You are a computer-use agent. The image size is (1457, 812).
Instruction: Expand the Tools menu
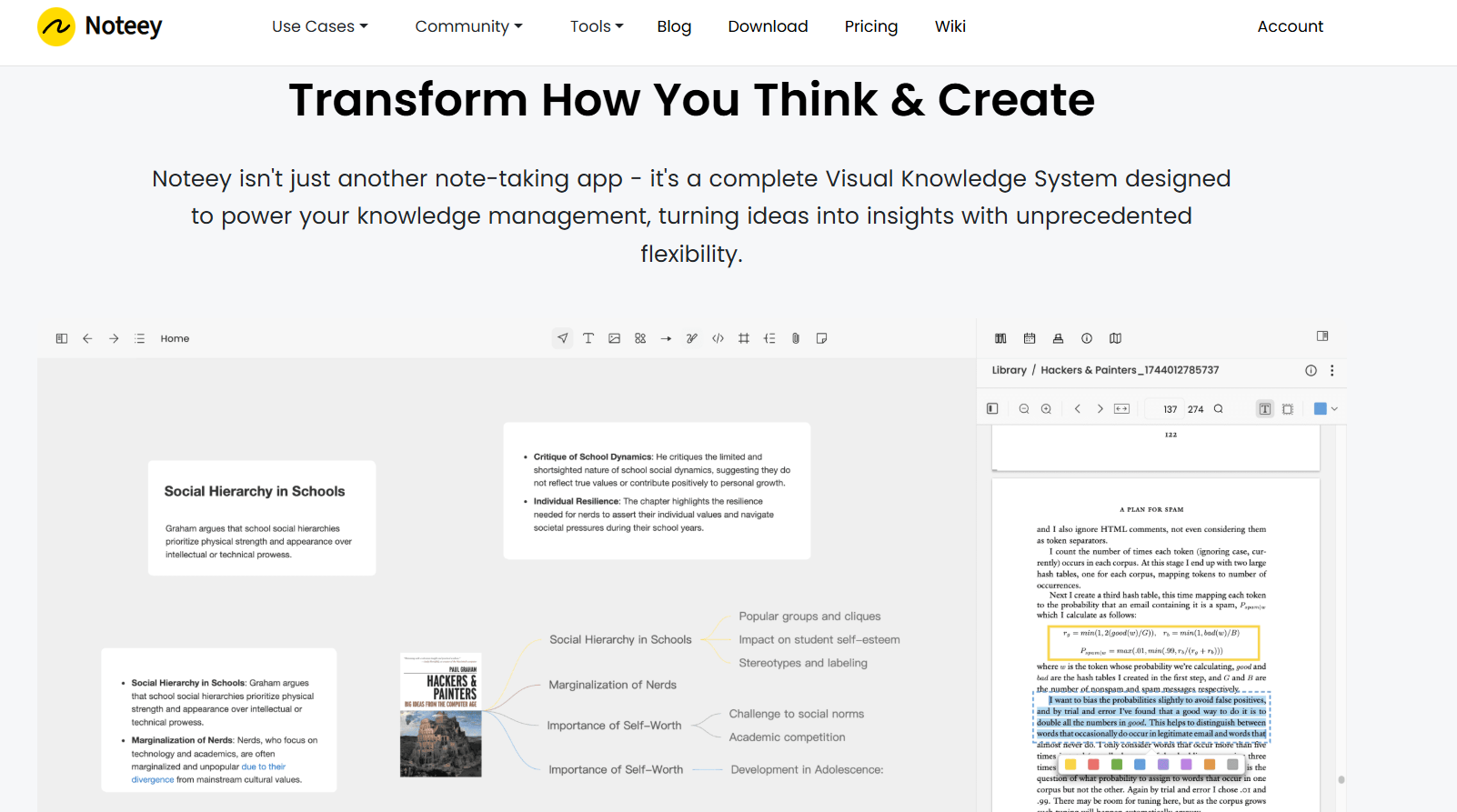(x=597, y=26)
